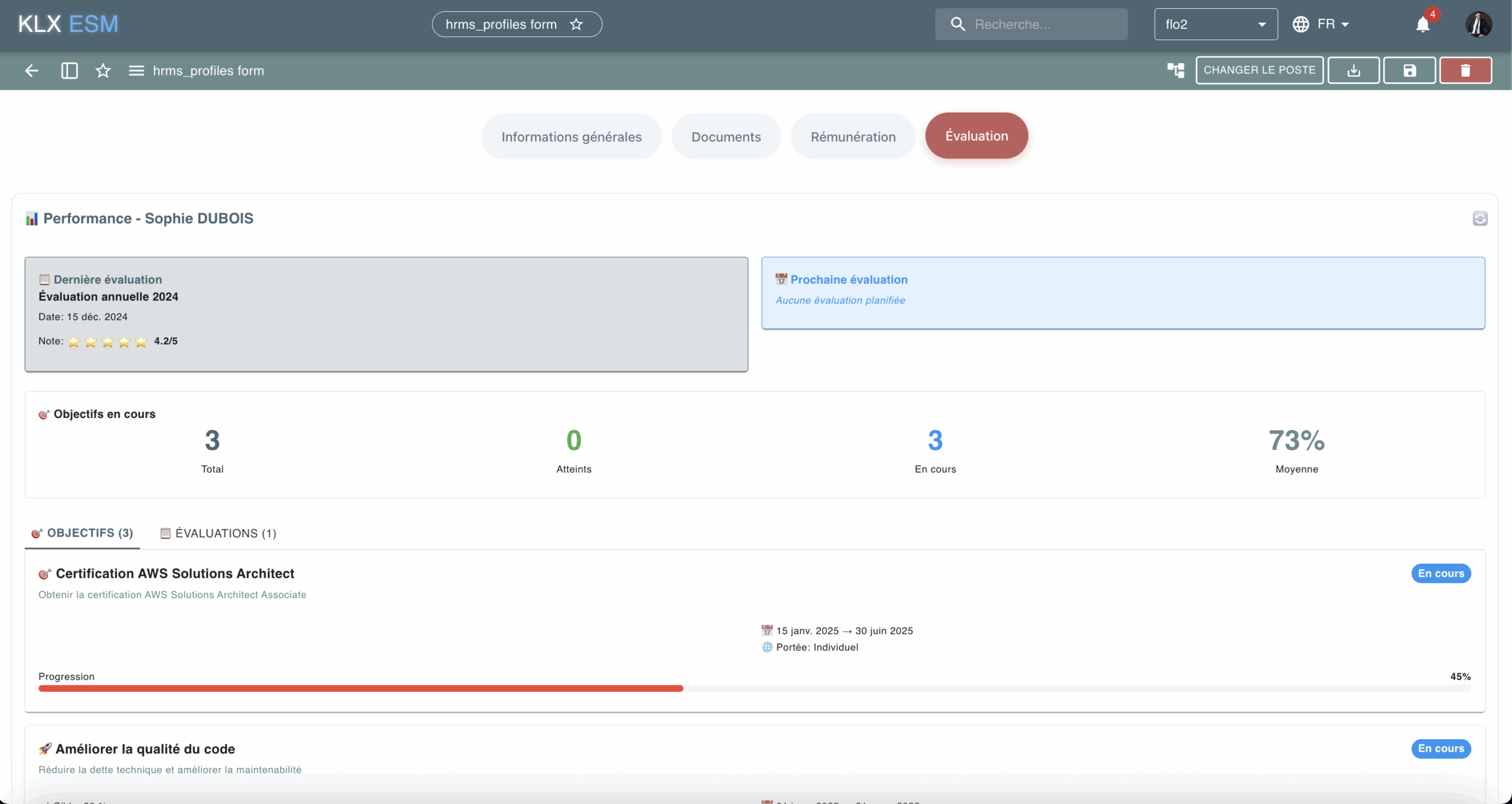
Task: Star the hrms_profiles form header chip
Action: pyautogui.click(x=576, y=24)
